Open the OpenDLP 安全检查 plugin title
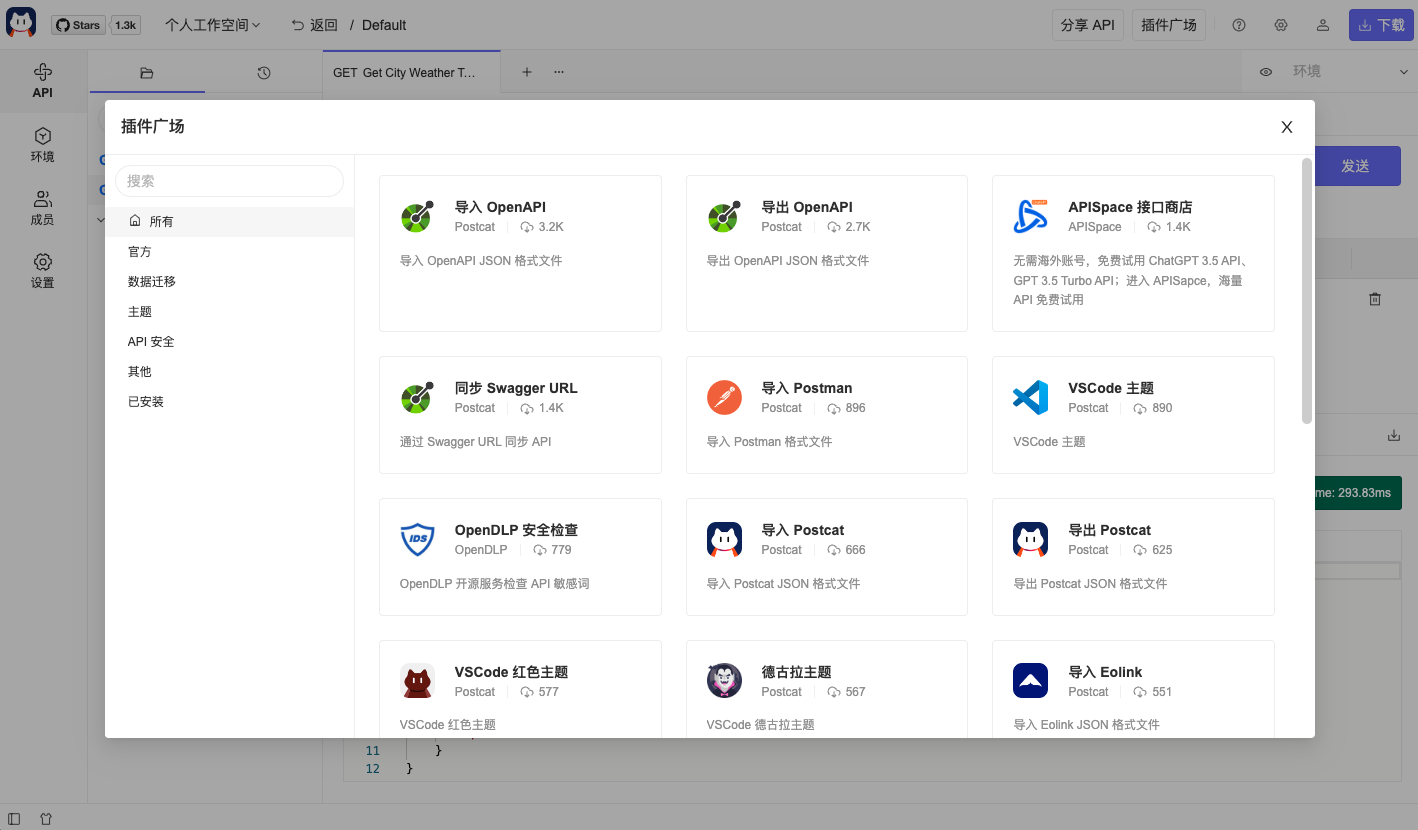Screen dimensions: 1418x830 (516, 530)
